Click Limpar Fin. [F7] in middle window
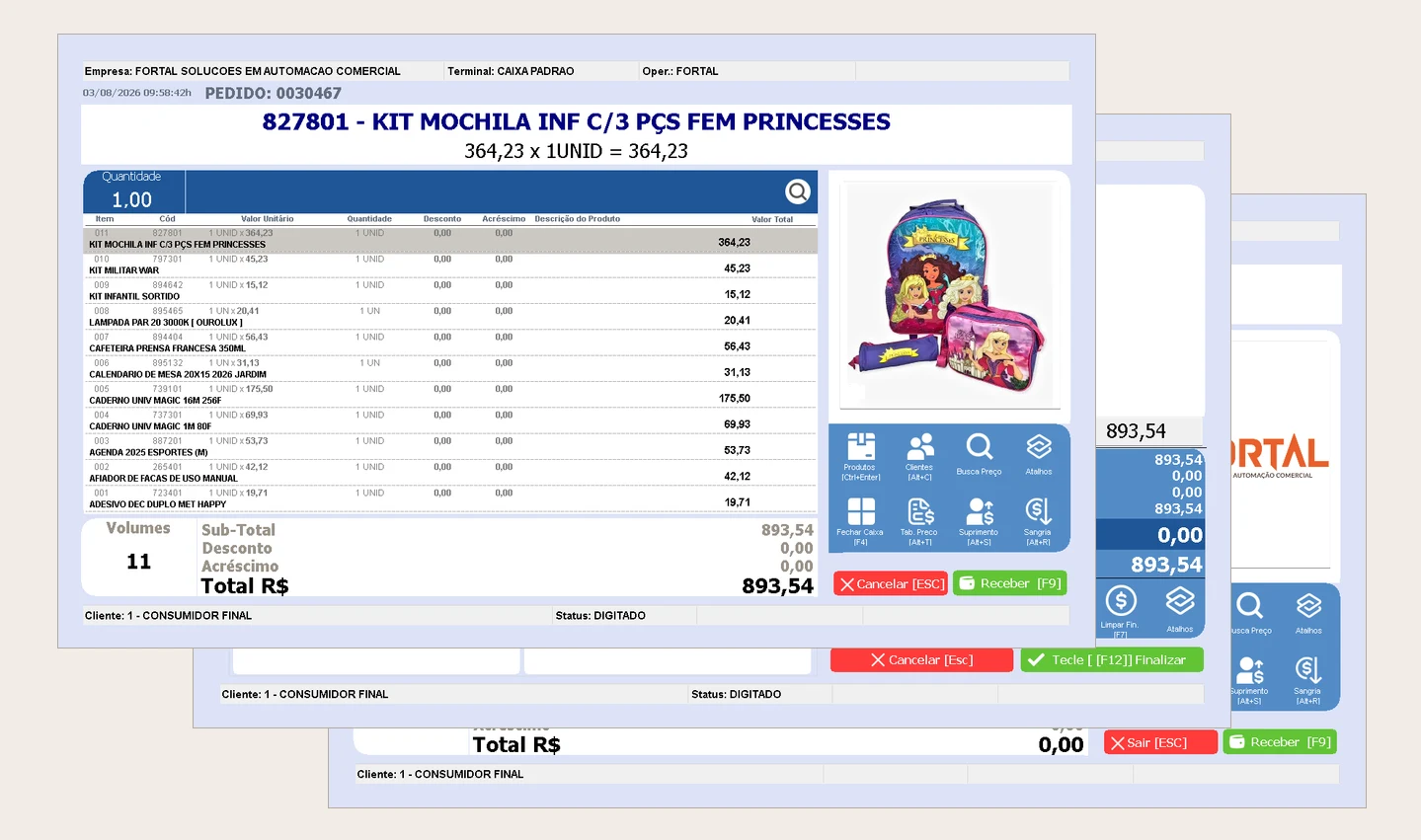This screenshot has width=1421, height=840. pyautogui.click(x=1120, y=611)
